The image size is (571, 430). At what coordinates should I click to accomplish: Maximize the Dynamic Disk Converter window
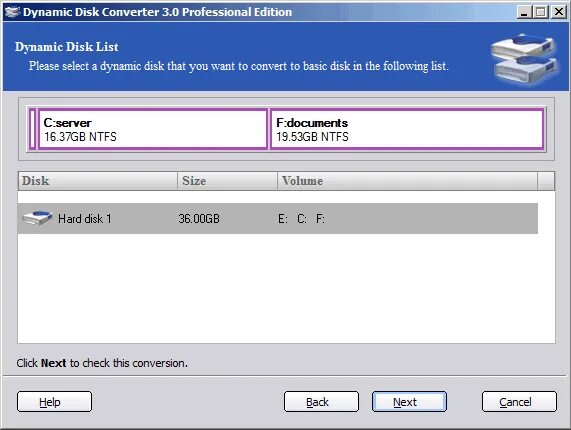541,12
